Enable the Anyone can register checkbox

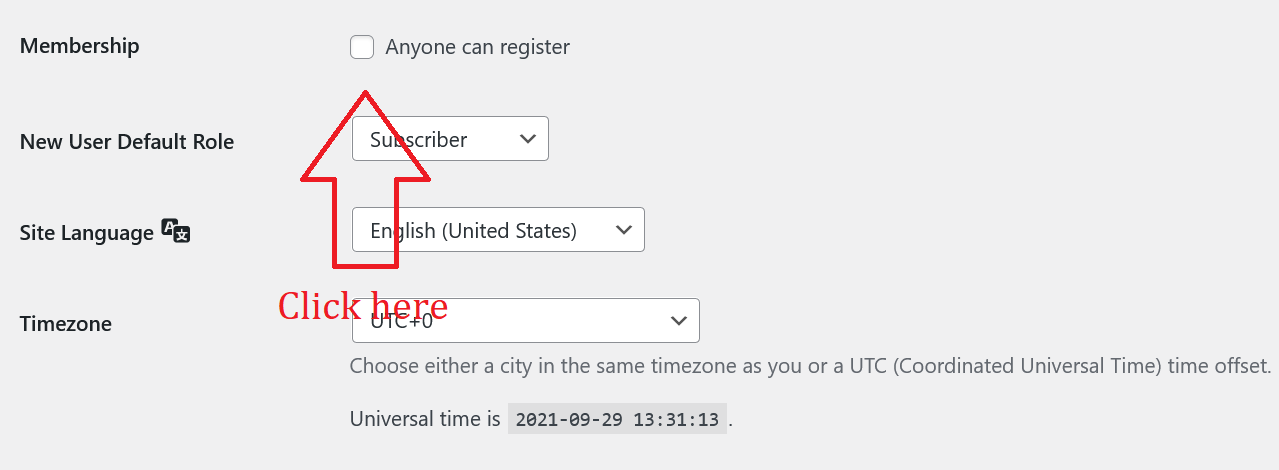(x=362, y=47)
